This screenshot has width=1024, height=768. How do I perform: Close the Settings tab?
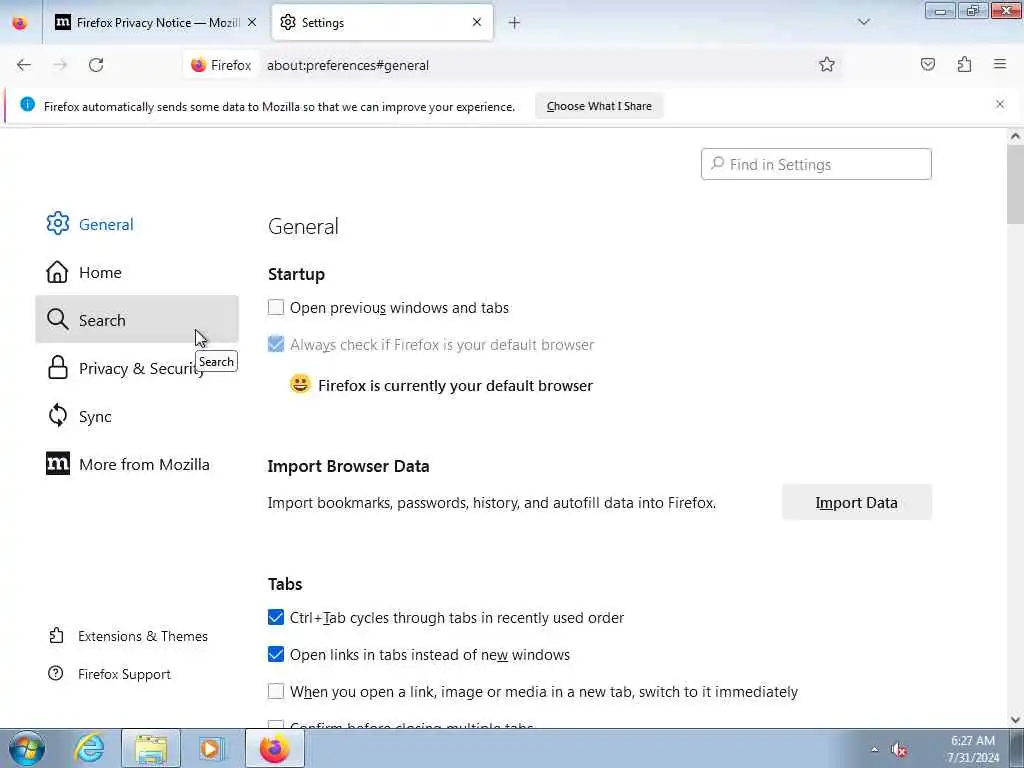[477, 22]
